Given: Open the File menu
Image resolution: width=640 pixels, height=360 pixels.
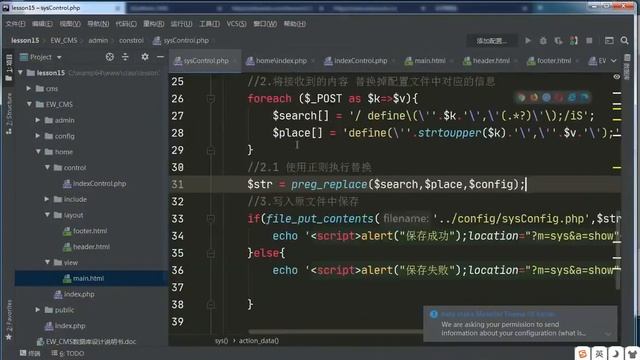Looking at the screenshot, I should (x=15, y=24).
